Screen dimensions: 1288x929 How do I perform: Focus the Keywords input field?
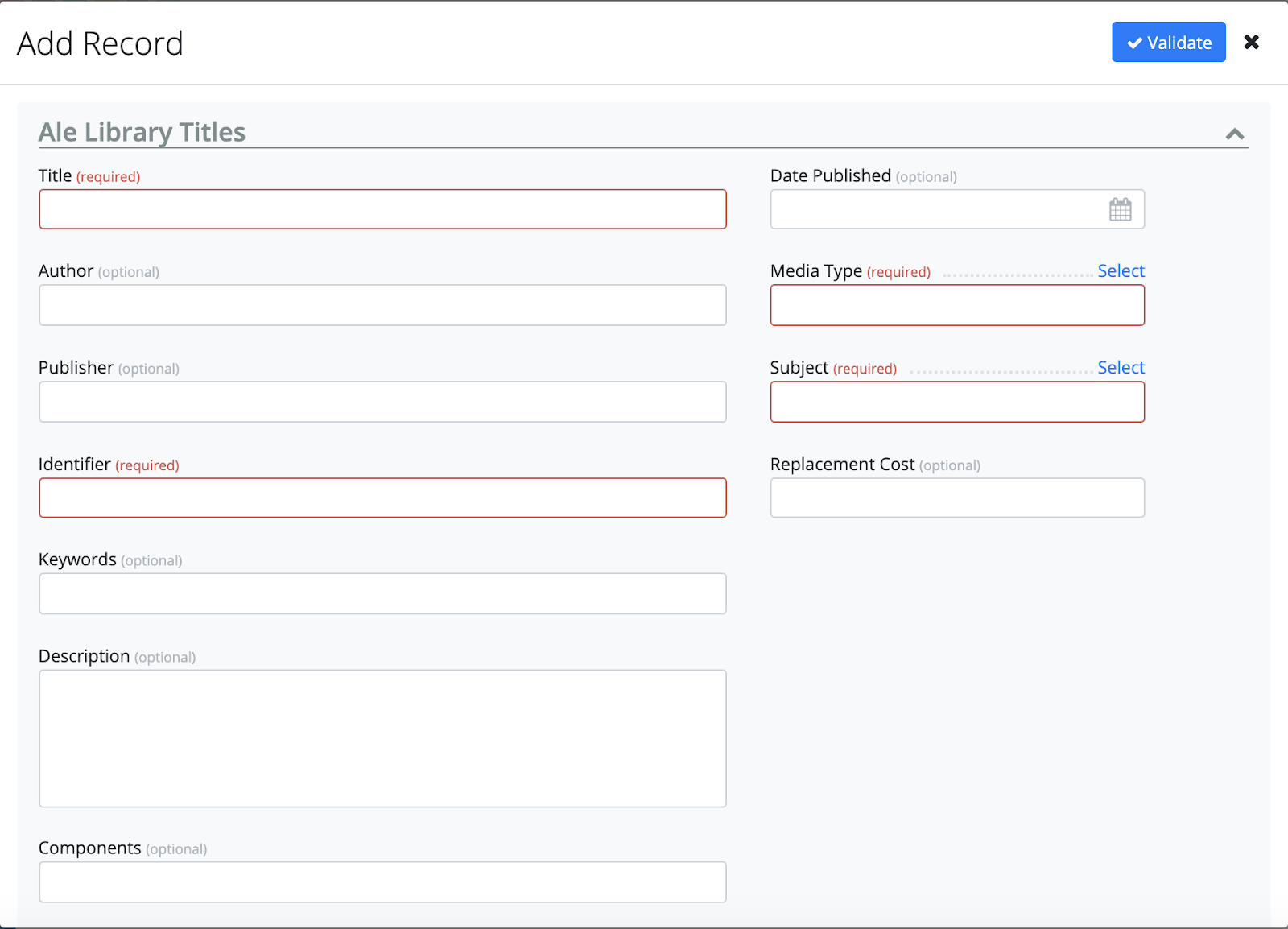click(x=382, y=593)
